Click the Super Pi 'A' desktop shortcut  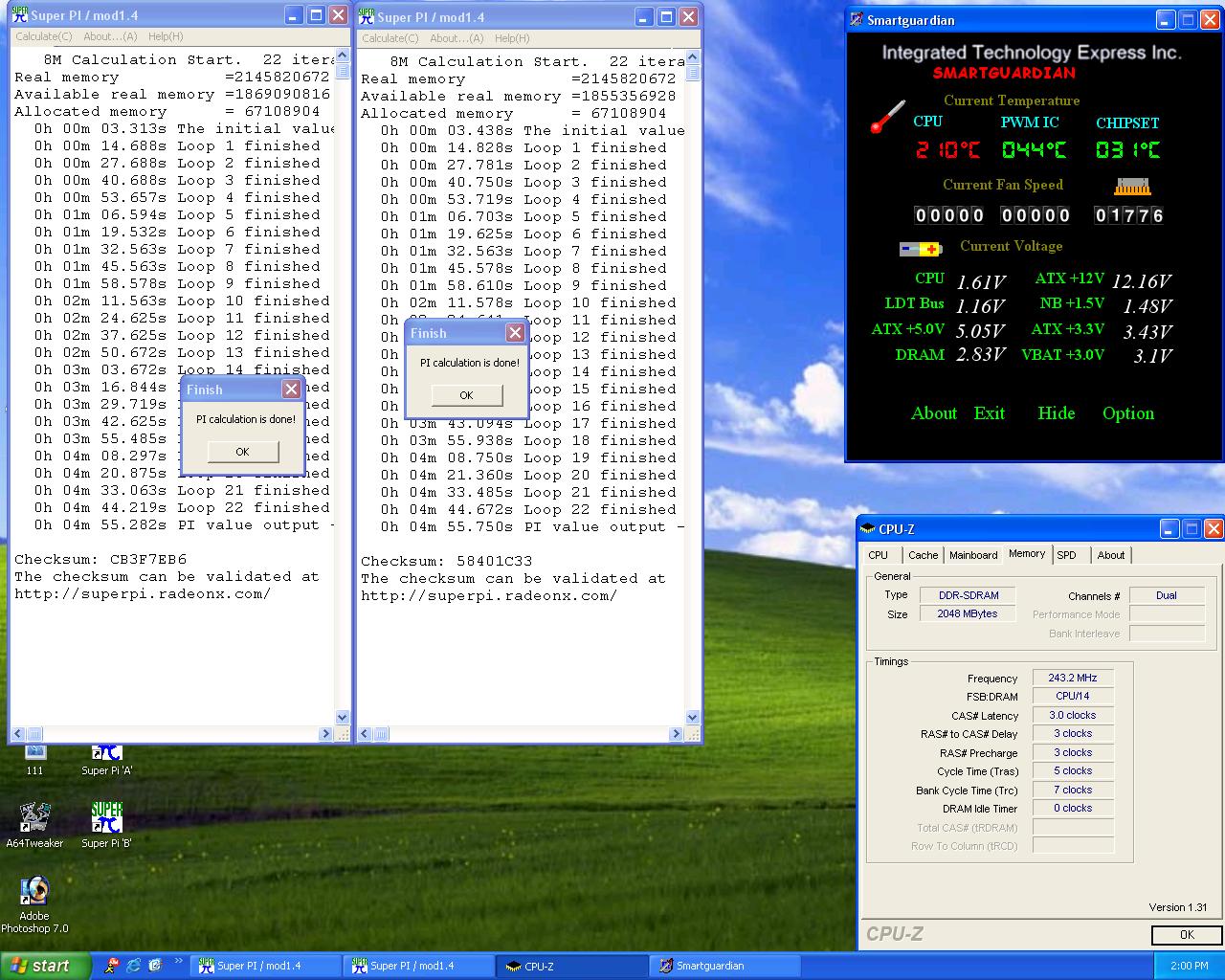click(106, 756)
